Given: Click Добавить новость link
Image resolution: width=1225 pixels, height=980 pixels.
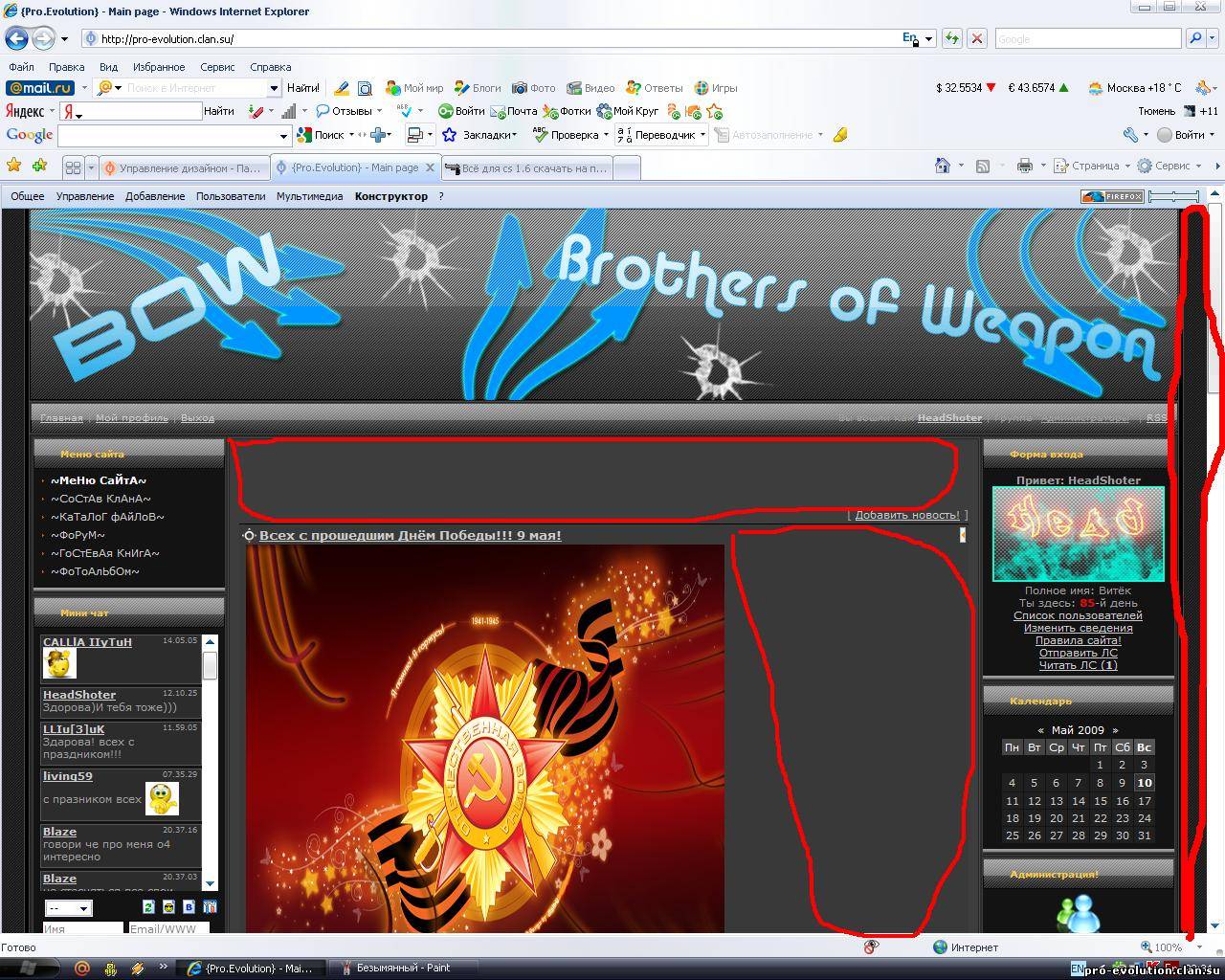Looking at the screenshot, I should (907, 515).
